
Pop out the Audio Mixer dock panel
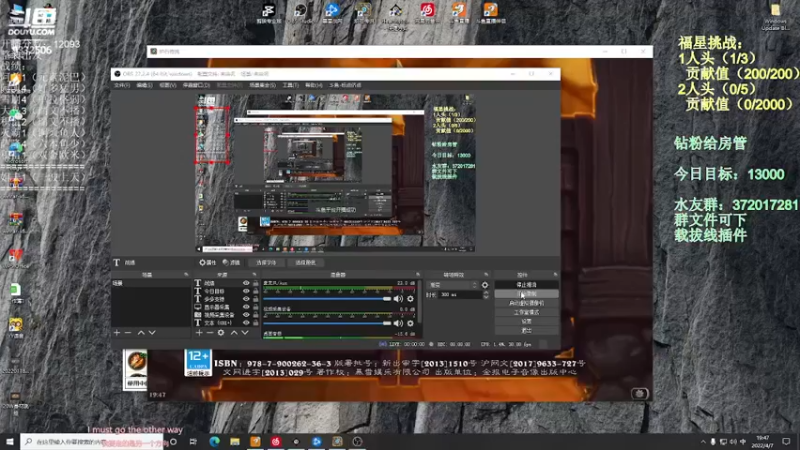418,274
